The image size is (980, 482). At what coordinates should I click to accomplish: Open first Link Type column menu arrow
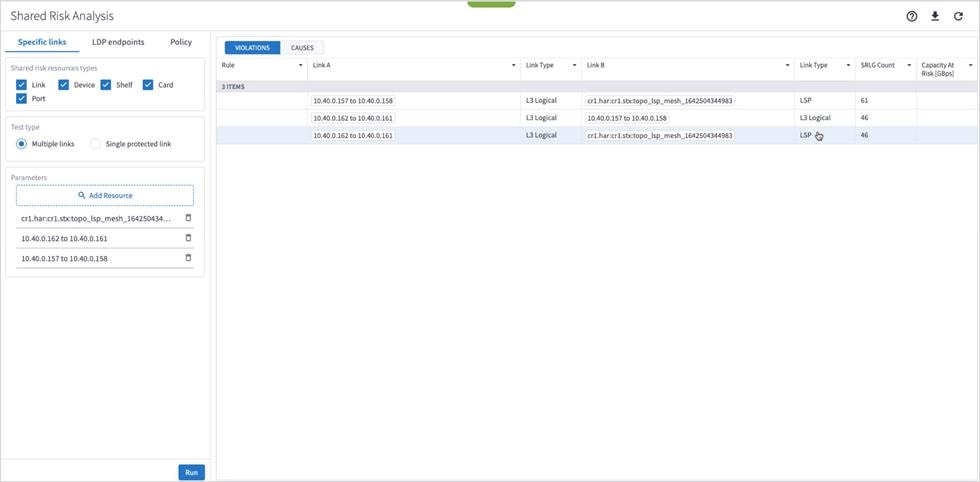pos(575,65)
